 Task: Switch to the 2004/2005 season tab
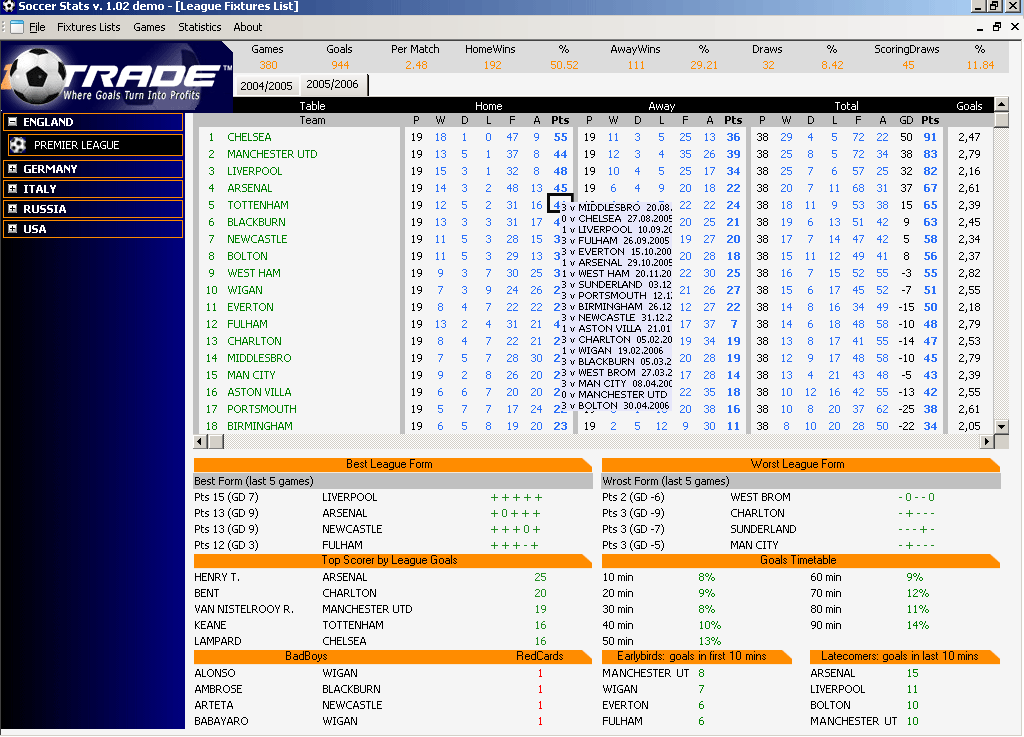point(266,86)
